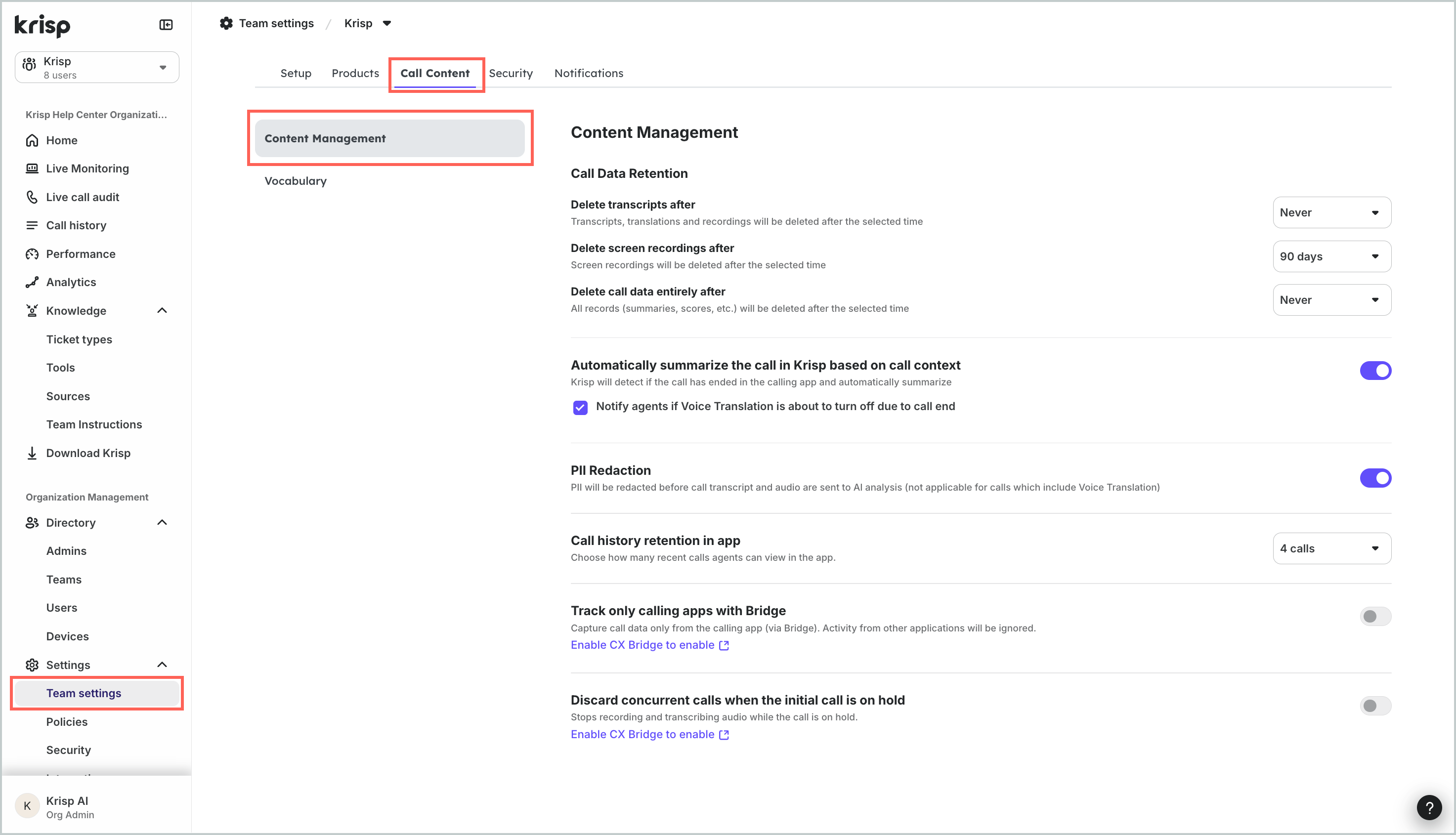The height and width of the screenshot is (835, 1456).
Task: Toggle Discard concurrent calls on hold switch
Action: (x=1375, y=706)
